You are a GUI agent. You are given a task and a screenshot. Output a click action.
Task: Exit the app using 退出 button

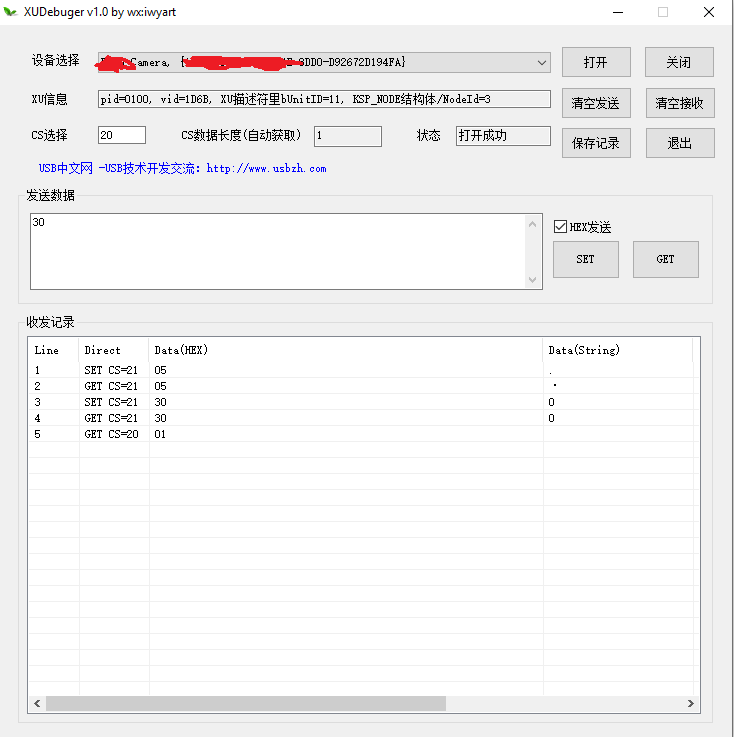click(x=679, y=143)
